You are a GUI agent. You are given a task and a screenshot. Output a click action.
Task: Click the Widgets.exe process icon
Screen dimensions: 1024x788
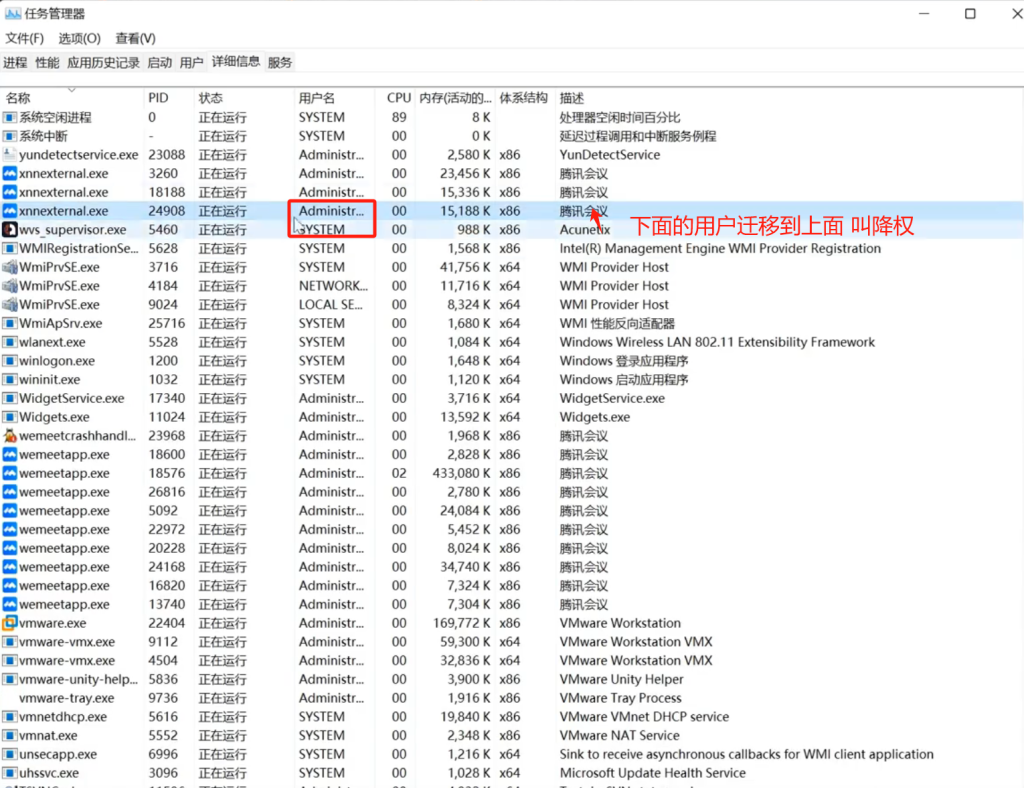[9, 417]
